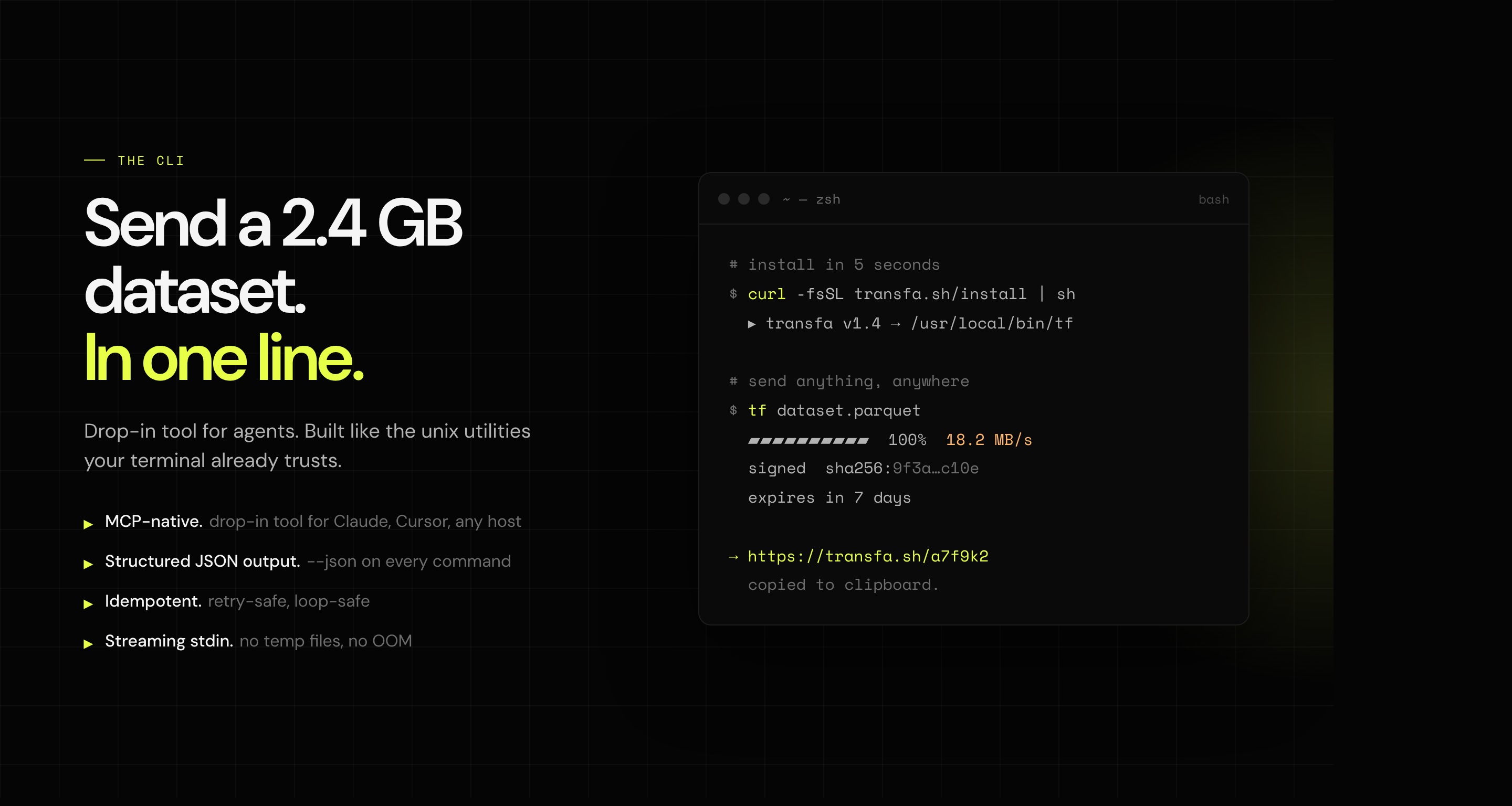Click "drop-in tool for Claude, Cursor, any host"
Viewport: 1512px width, 806px height.
[x=365, y=521]
